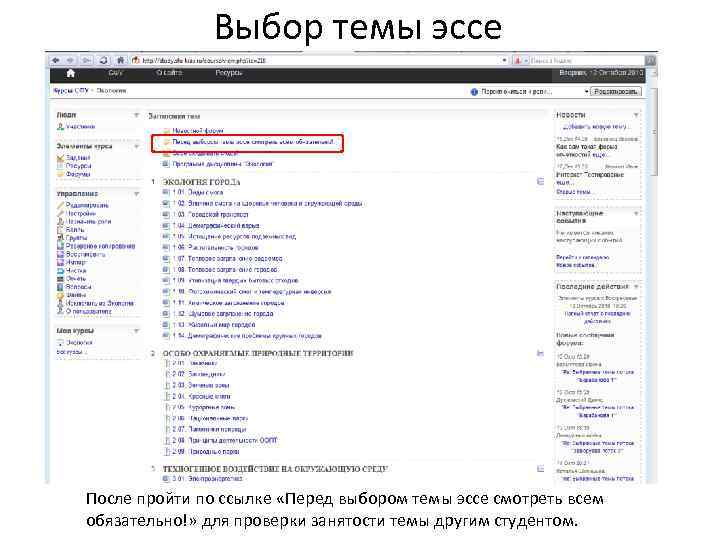Screen dimensions: 720x540
Task: Open topic 1.14 link
Action: click(247, 336)
